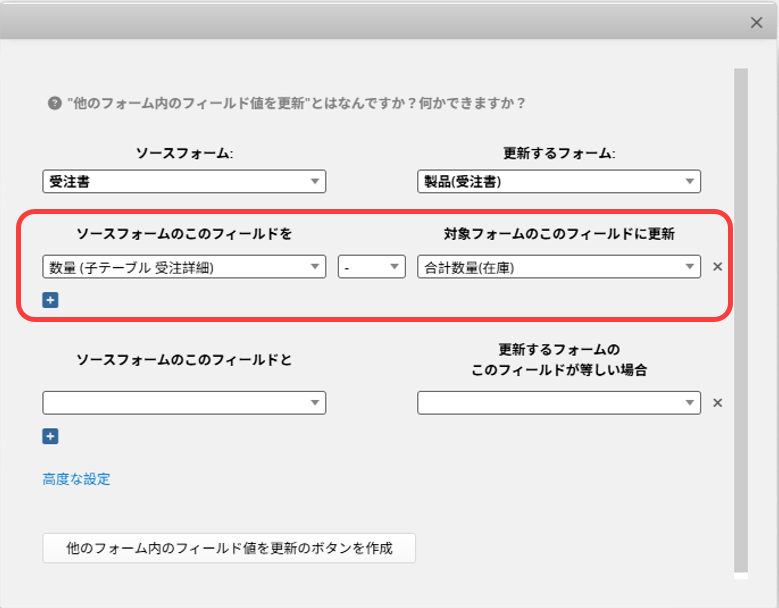The height and width of the screenshot is (608, 779).
Task: Add another matching condition with lower plus icon
Action: (x=50, y=436)
